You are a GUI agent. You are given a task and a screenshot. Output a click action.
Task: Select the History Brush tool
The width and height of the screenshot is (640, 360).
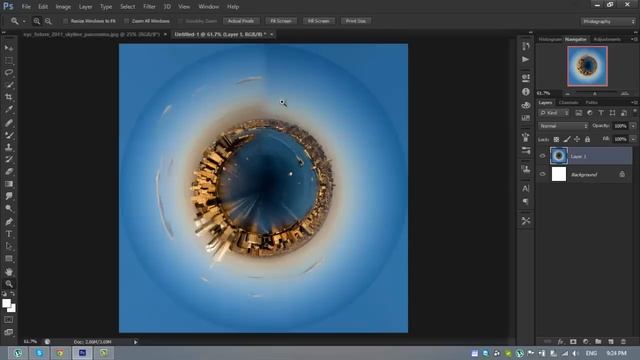(9, 159)
